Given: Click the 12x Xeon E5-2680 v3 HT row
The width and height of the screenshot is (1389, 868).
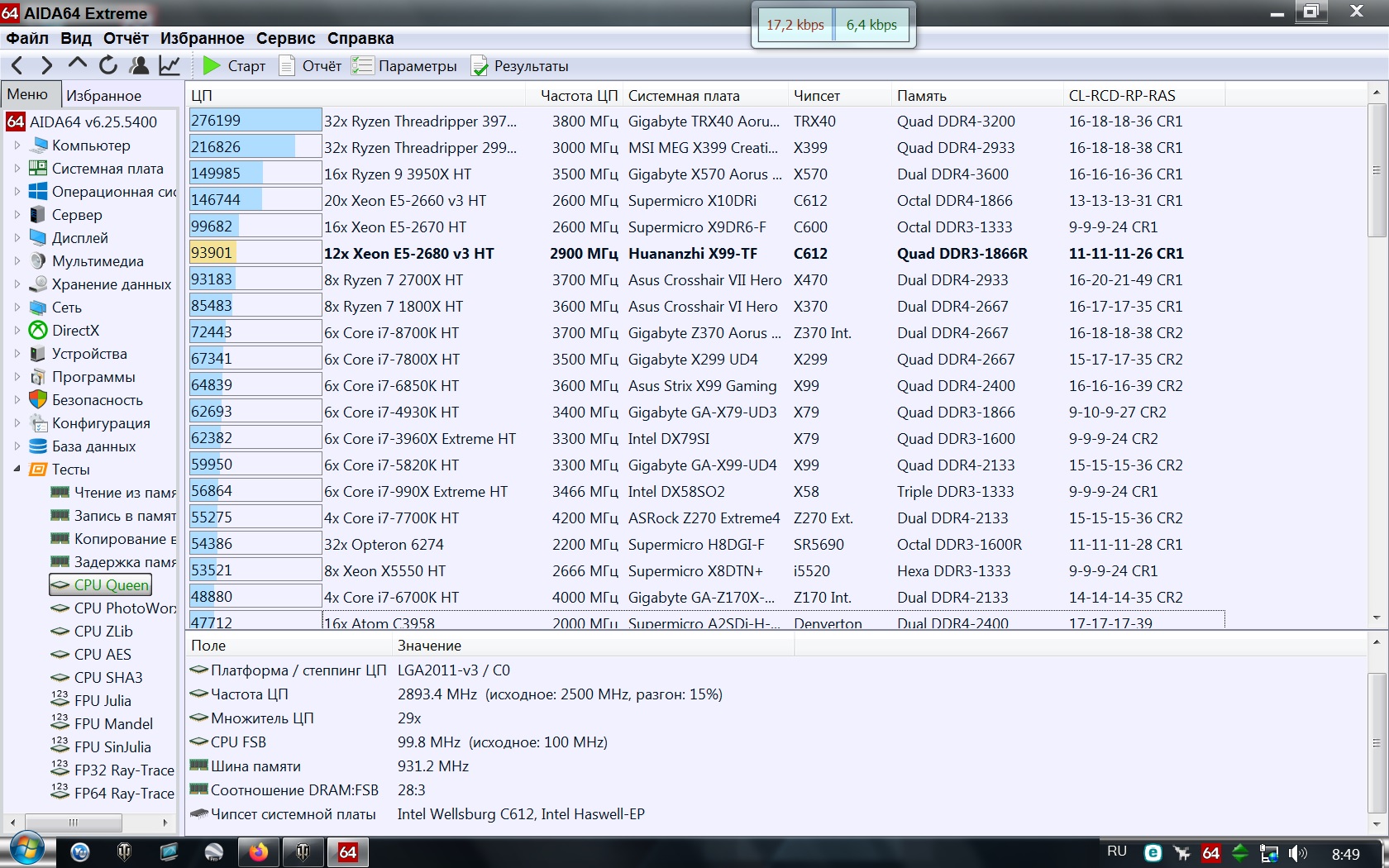Looking at the screenshot, I should 707,254.
